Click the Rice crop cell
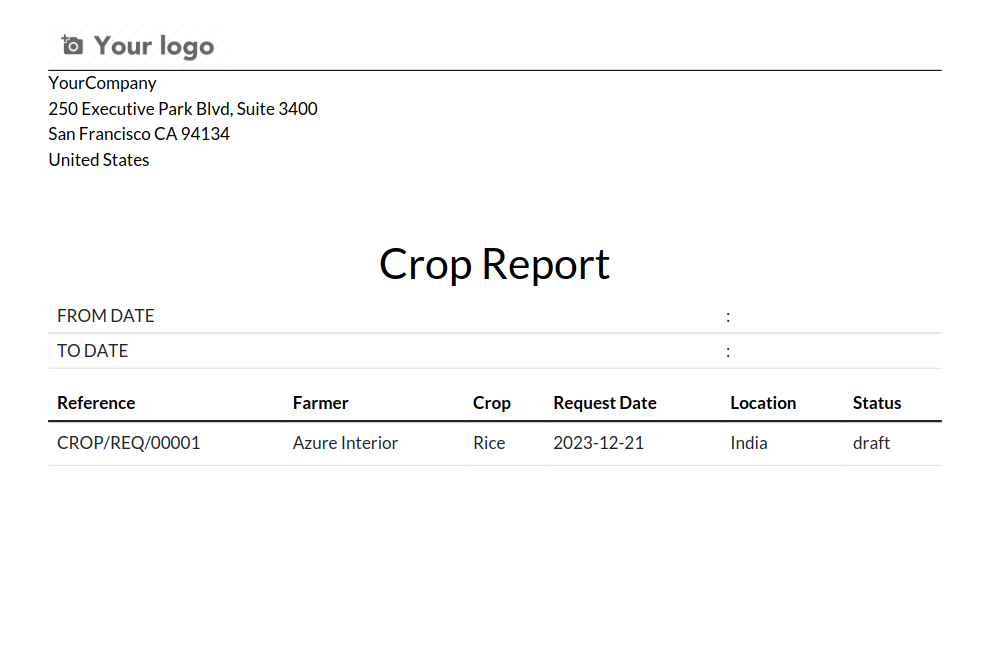Screen dimensions: 990x662 click(x=489, y=443)
